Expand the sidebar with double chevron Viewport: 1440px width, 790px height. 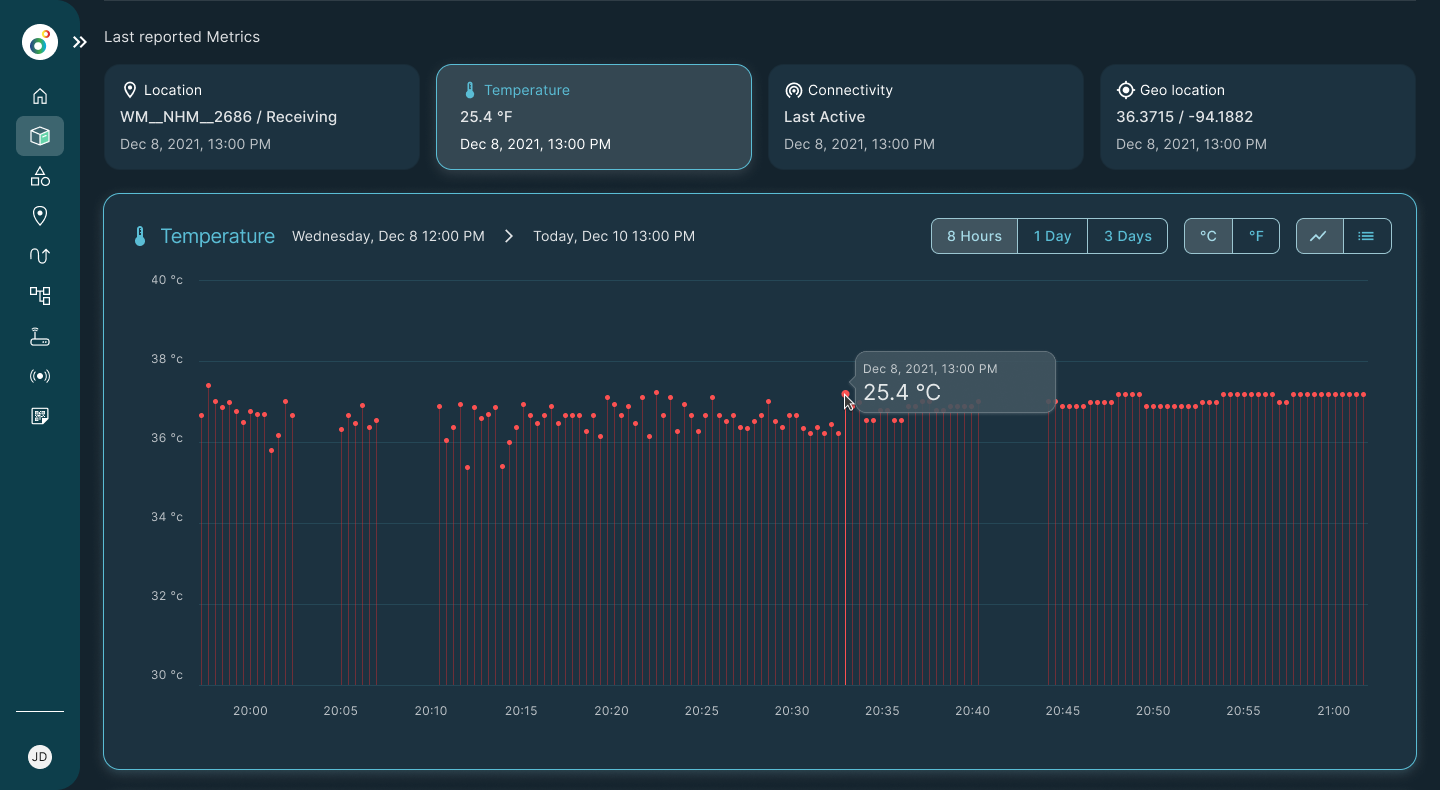point(80,42)
